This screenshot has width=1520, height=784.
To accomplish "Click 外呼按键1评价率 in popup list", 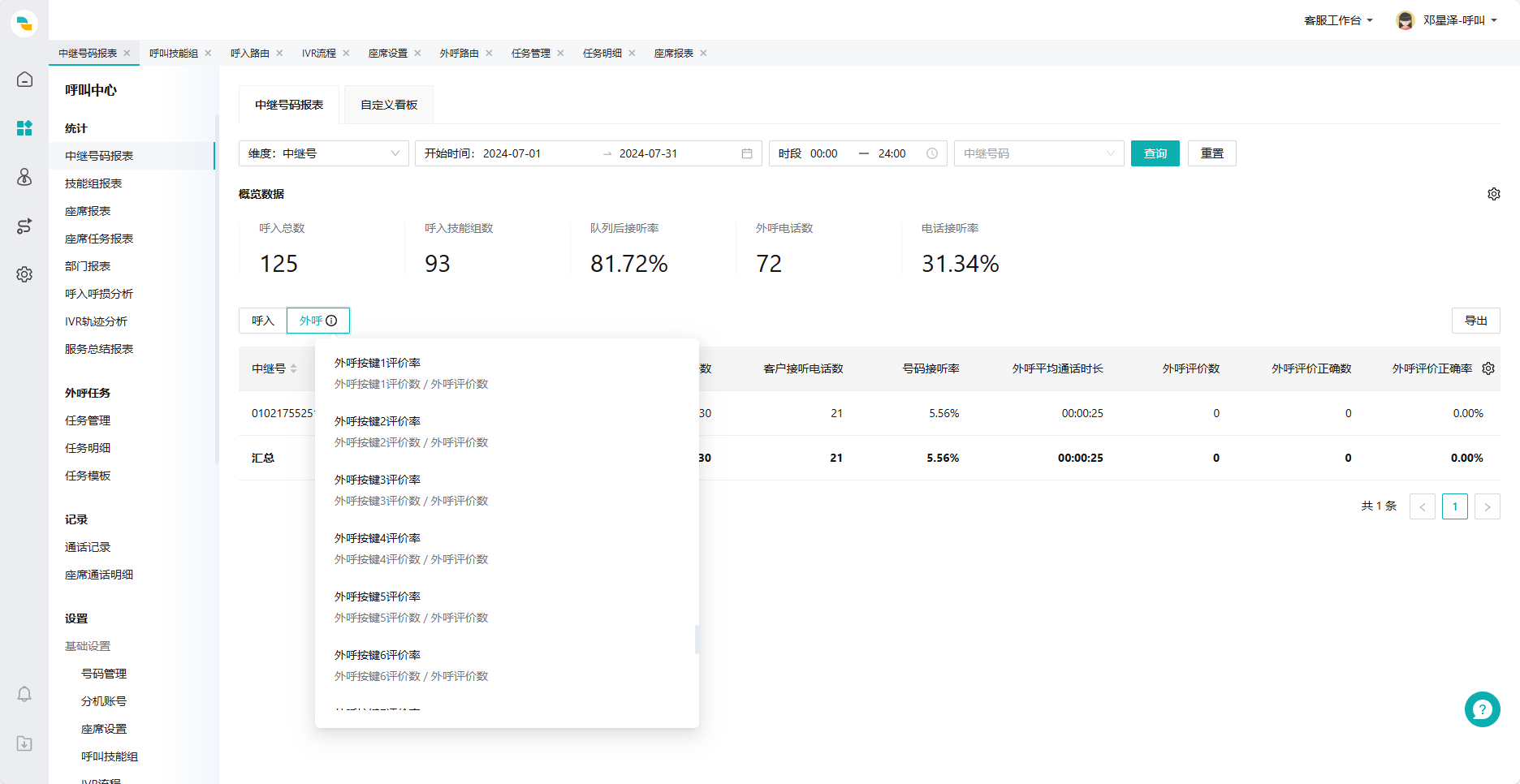I will click(378, 363).
